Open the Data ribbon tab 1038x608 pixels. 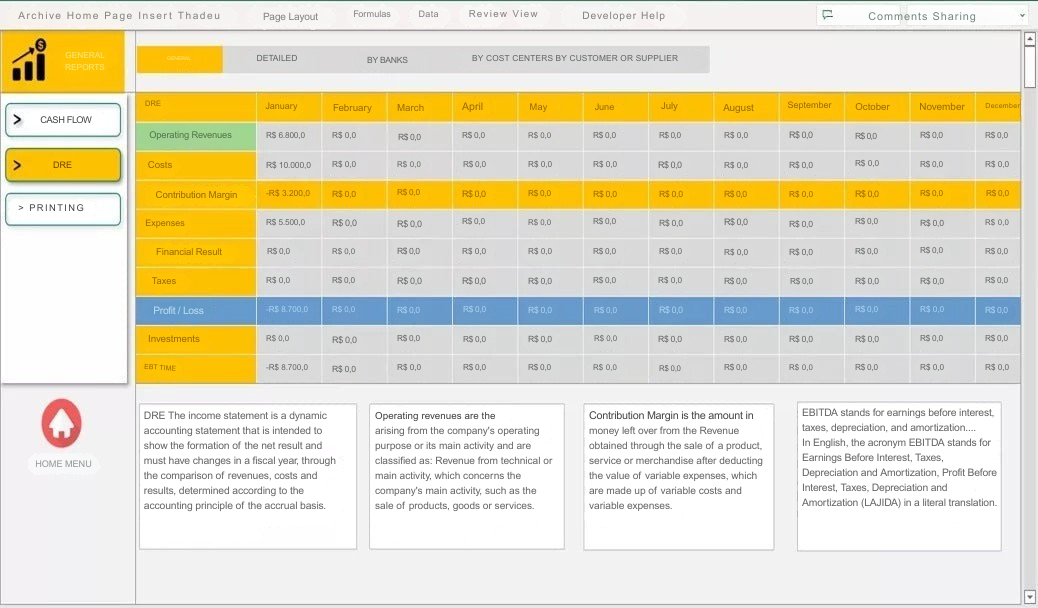[428, 15]
